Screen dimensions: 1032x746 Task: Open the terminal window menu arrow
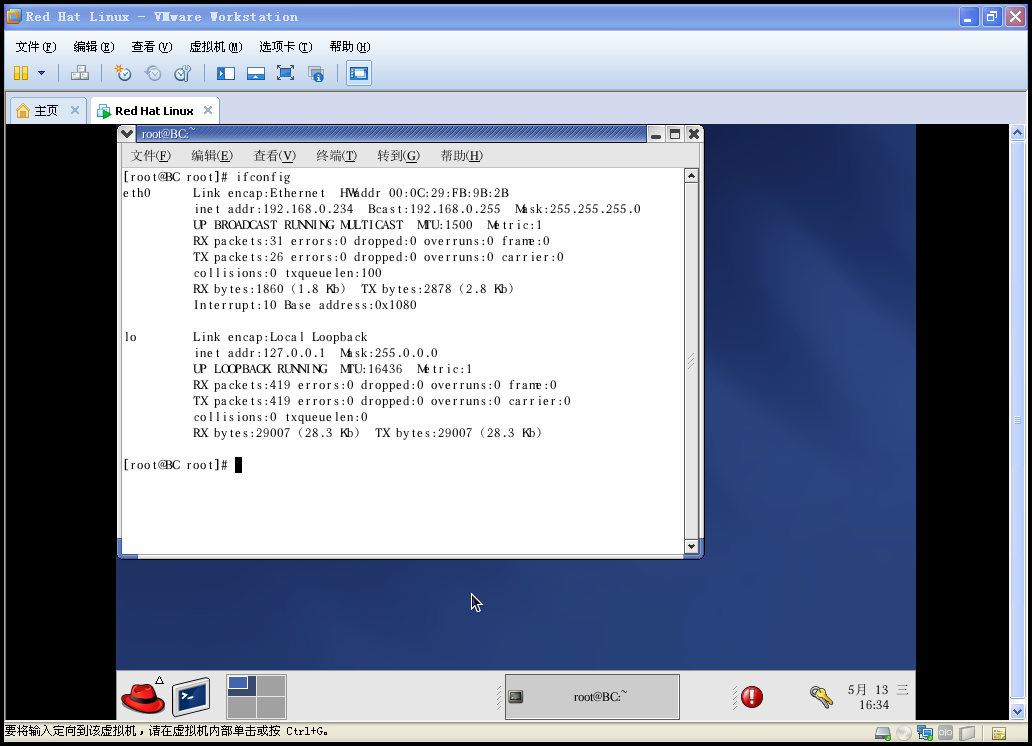tap(127, 134)
